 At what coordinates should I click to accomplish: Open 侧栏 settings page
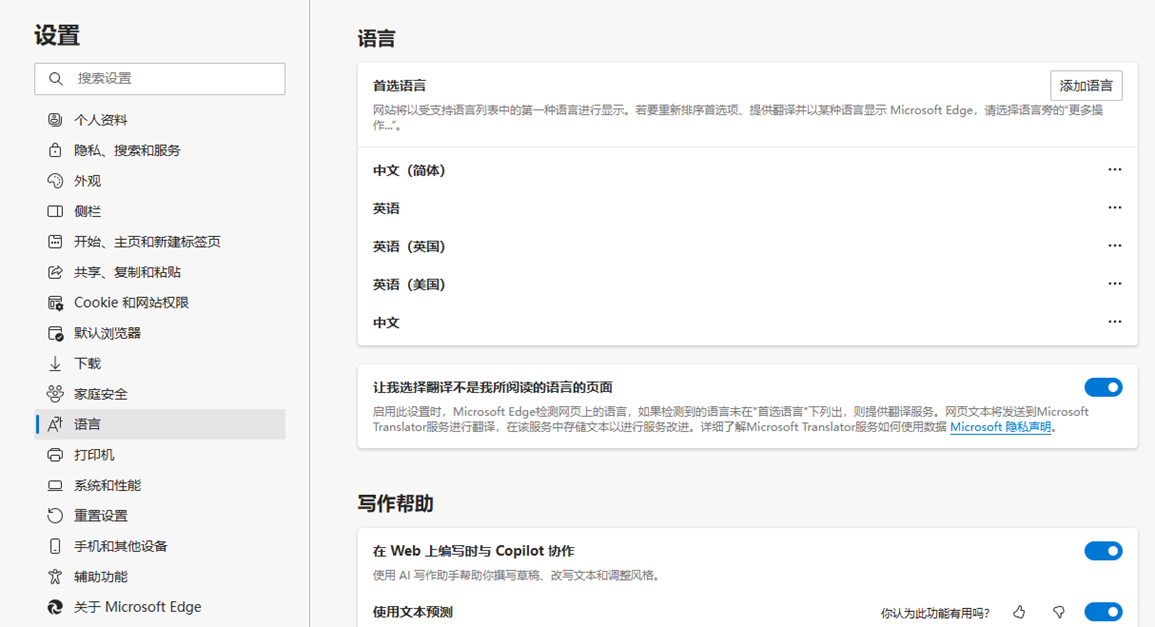pyautogui.click(x=160, y=211)
